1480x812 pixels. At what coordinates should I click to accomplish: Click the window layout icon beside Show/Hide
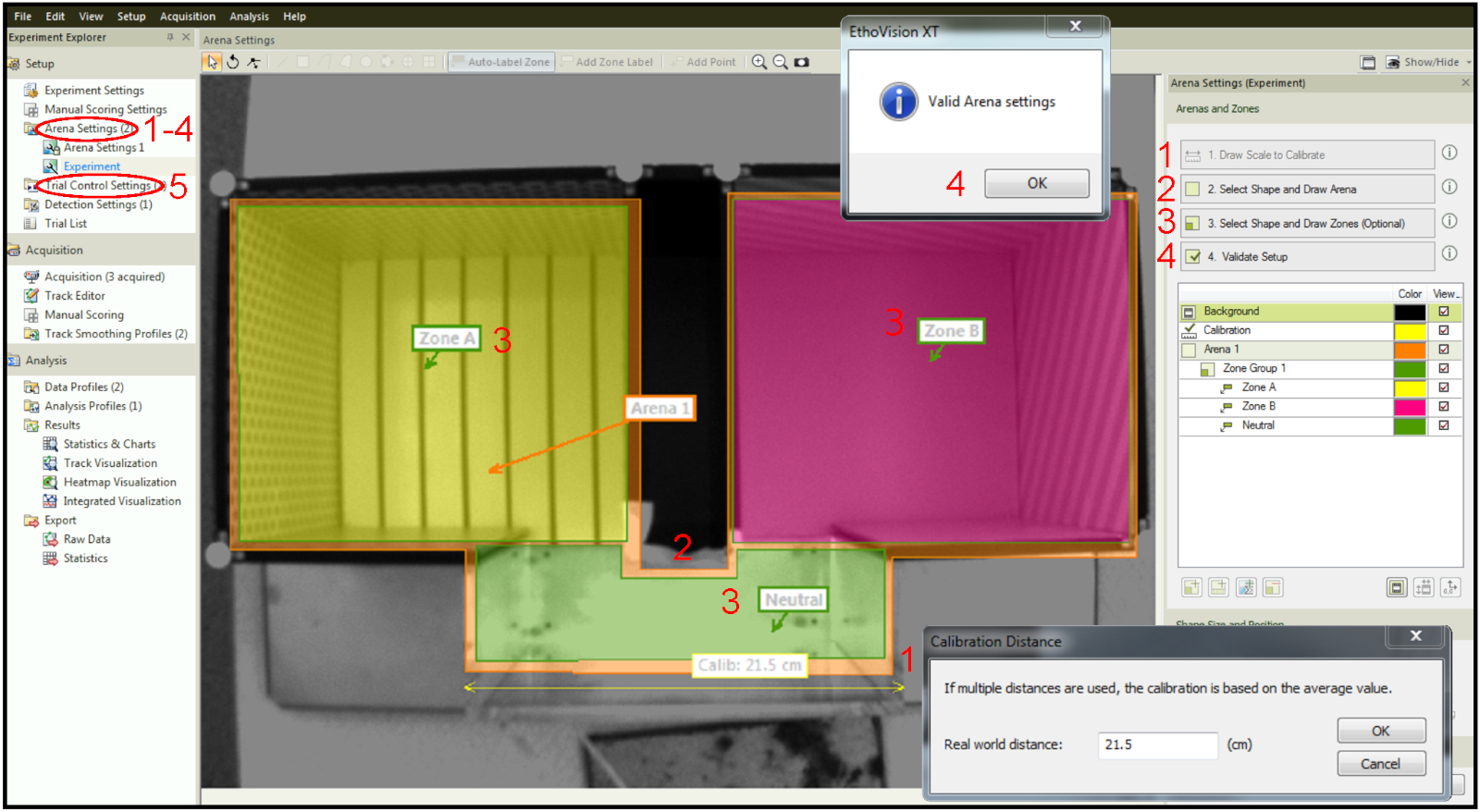[1368, 62]
